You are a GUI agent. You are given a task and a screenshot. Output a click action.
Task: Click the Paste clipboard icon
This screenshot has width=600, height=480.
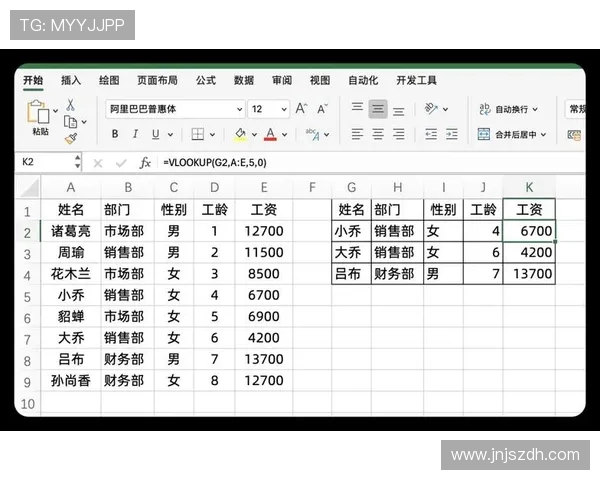coord(38,111)
